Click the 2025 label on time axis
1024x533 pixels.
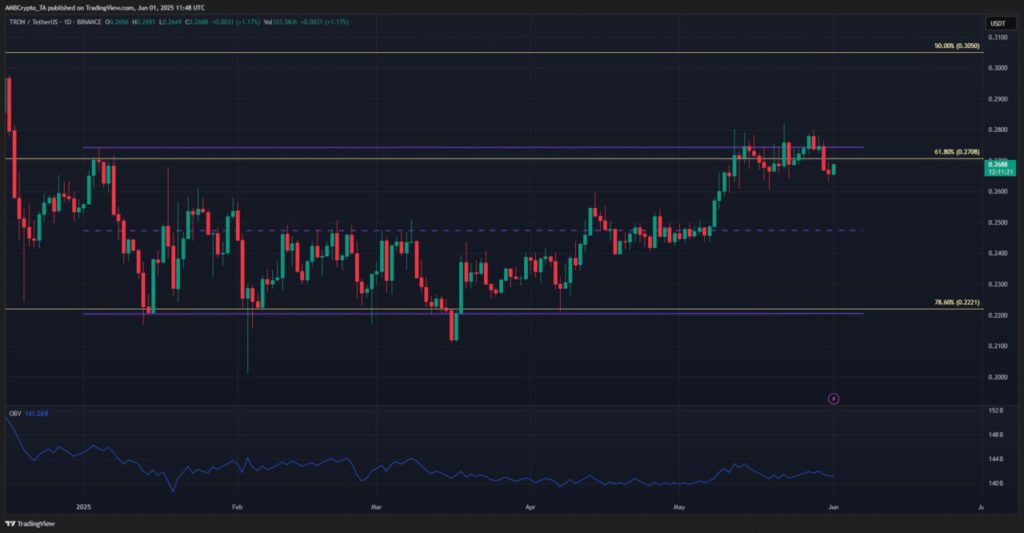point(84,507)
